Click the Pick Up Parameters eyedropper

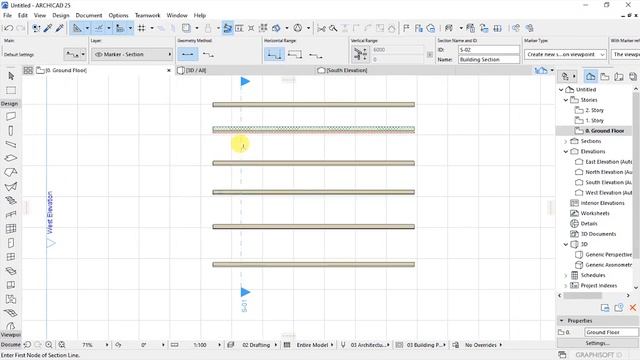click(48, 28)
